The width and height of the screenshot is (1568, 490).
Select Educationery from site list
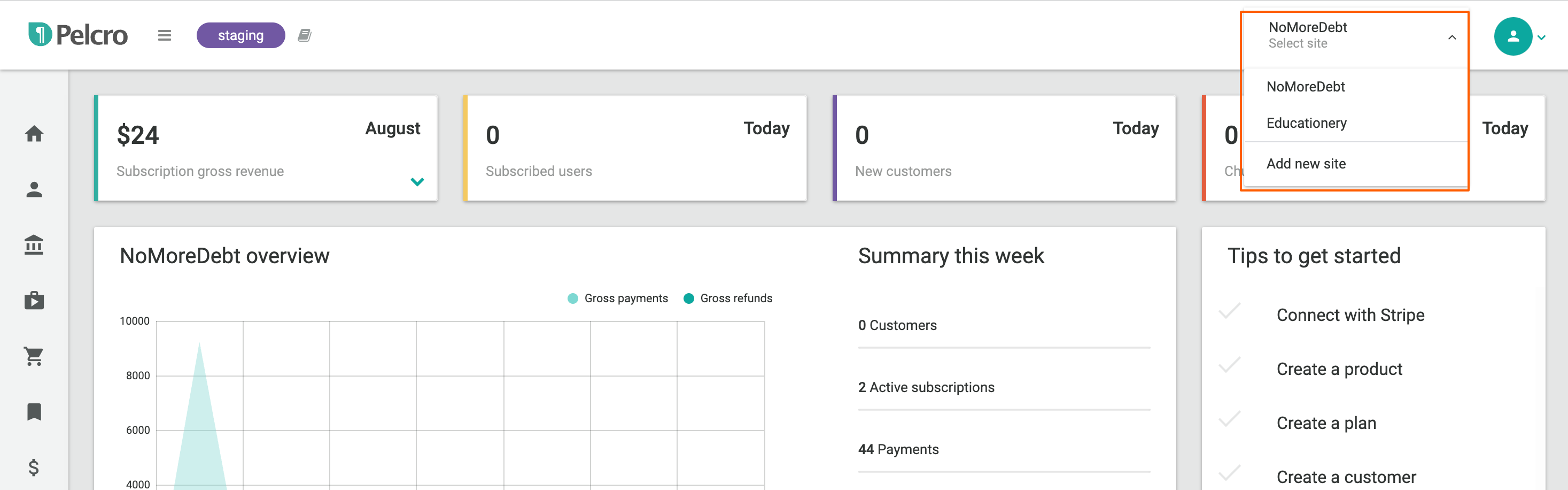pyautogui.click(x=1306, y=123)
